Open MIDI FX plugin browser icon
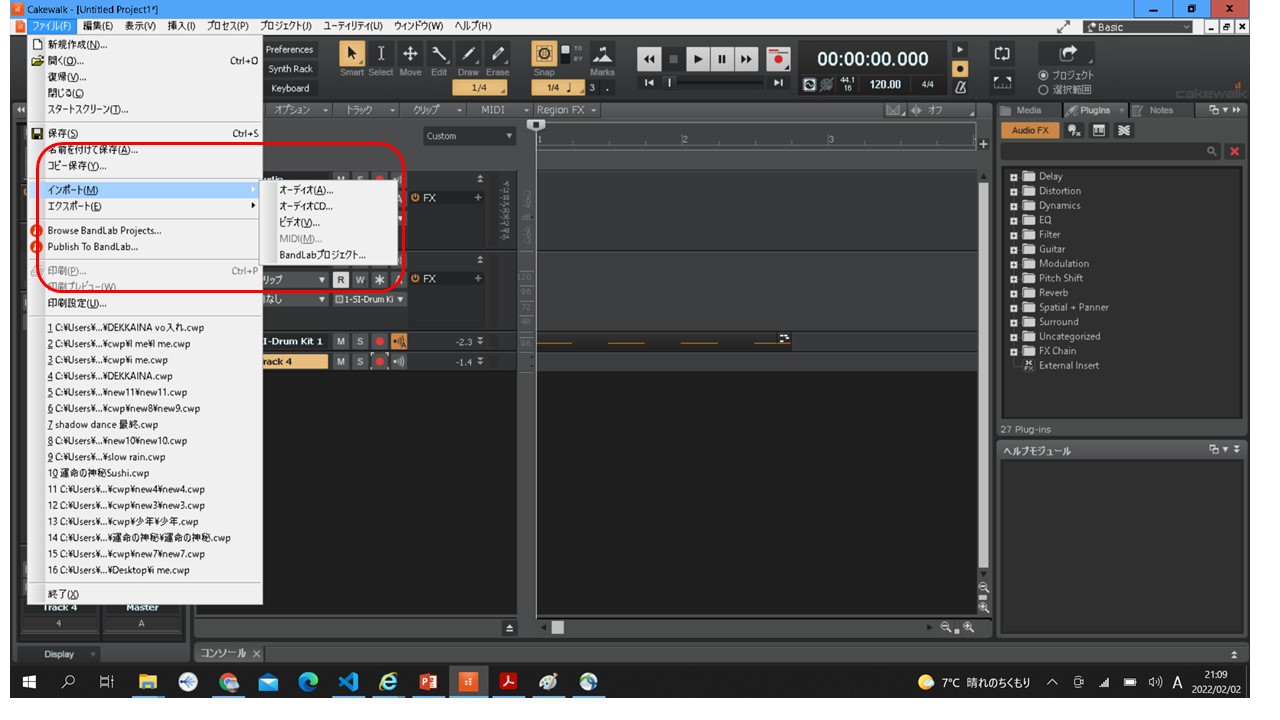 1074,130
